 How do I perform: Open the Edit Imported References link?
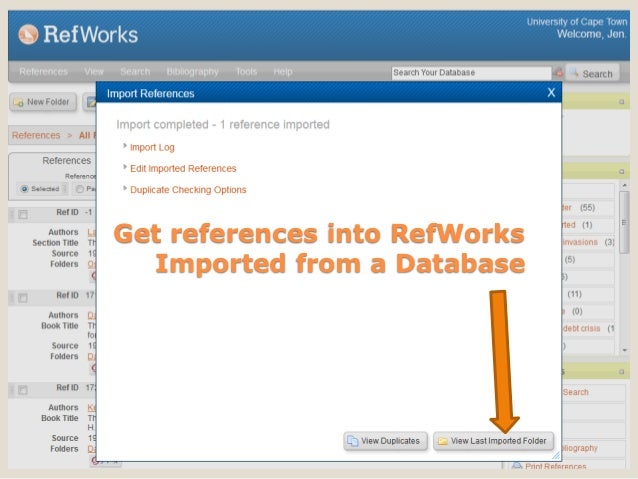[x=183, y=168]
